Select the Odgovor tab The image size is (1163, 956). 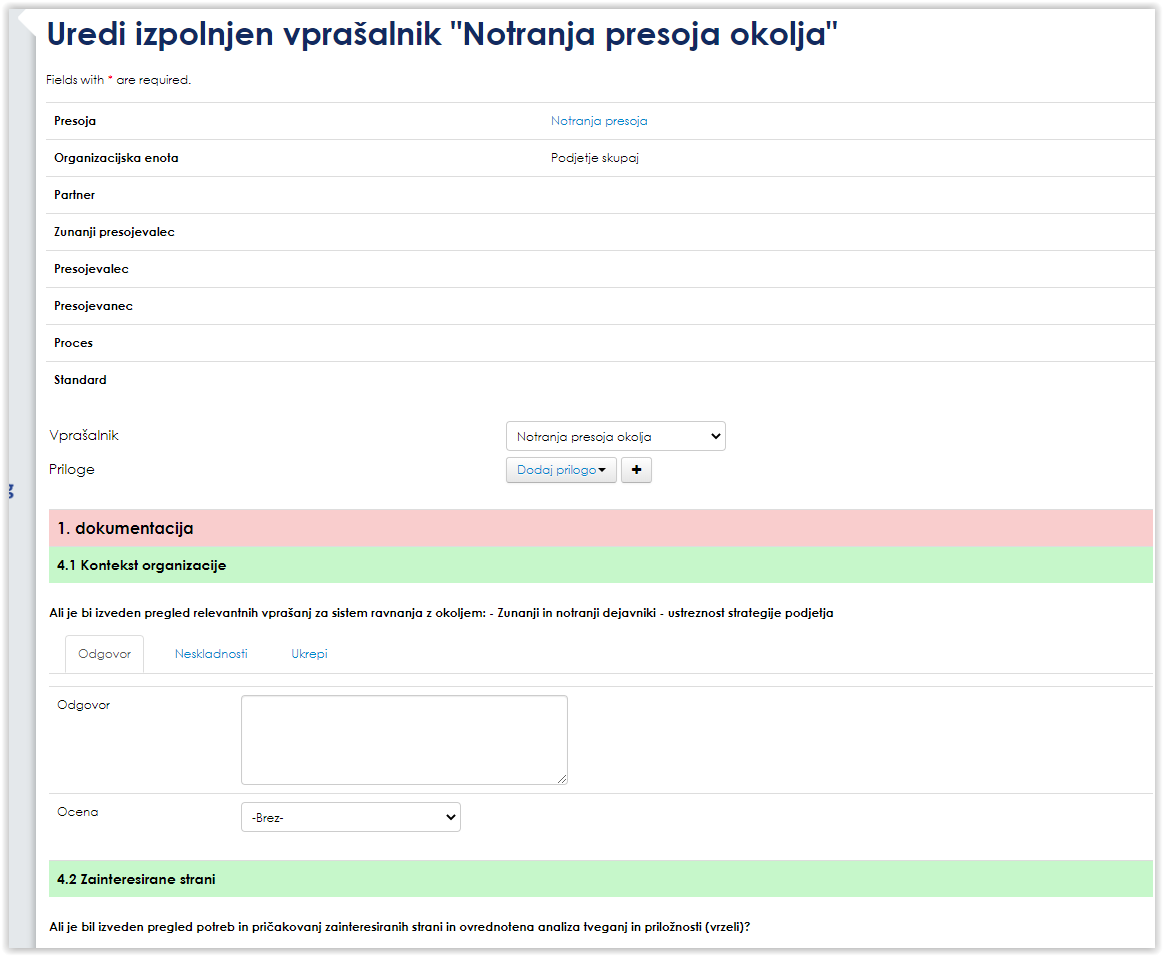(104, 654)
